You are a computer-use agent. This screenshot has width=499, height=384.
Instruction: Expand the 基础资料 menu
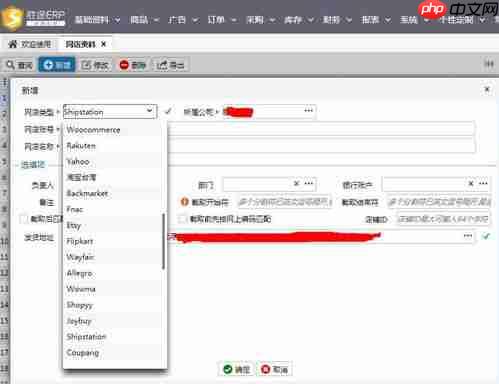97,20
